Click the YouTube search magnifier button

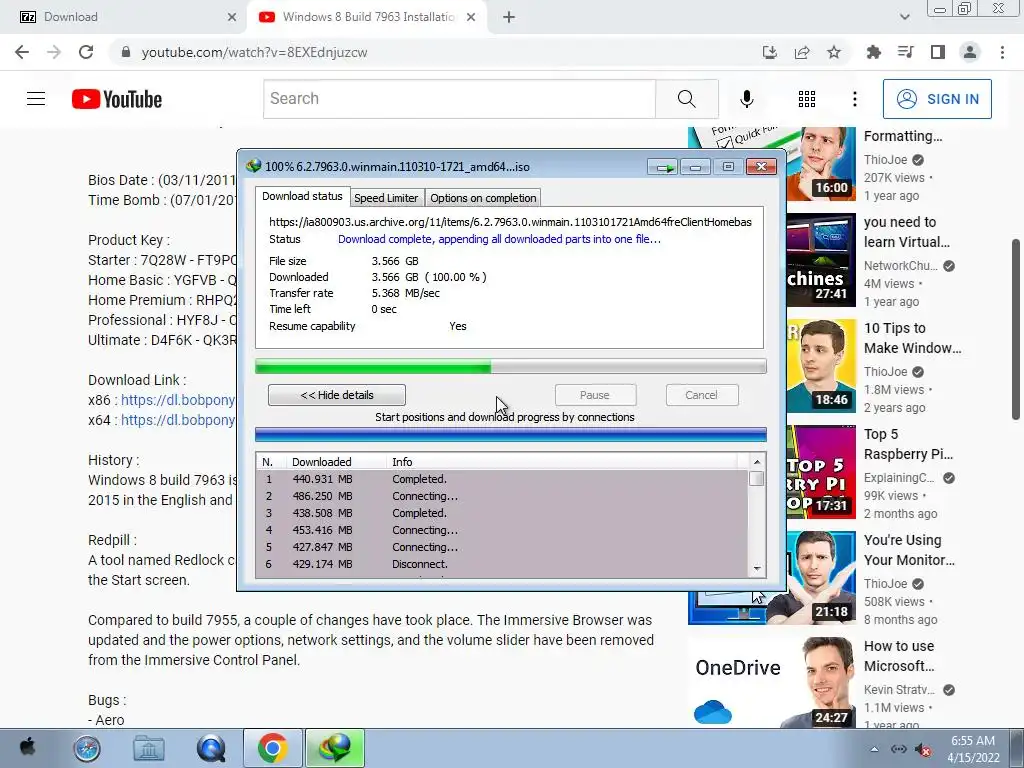[686, 99]
